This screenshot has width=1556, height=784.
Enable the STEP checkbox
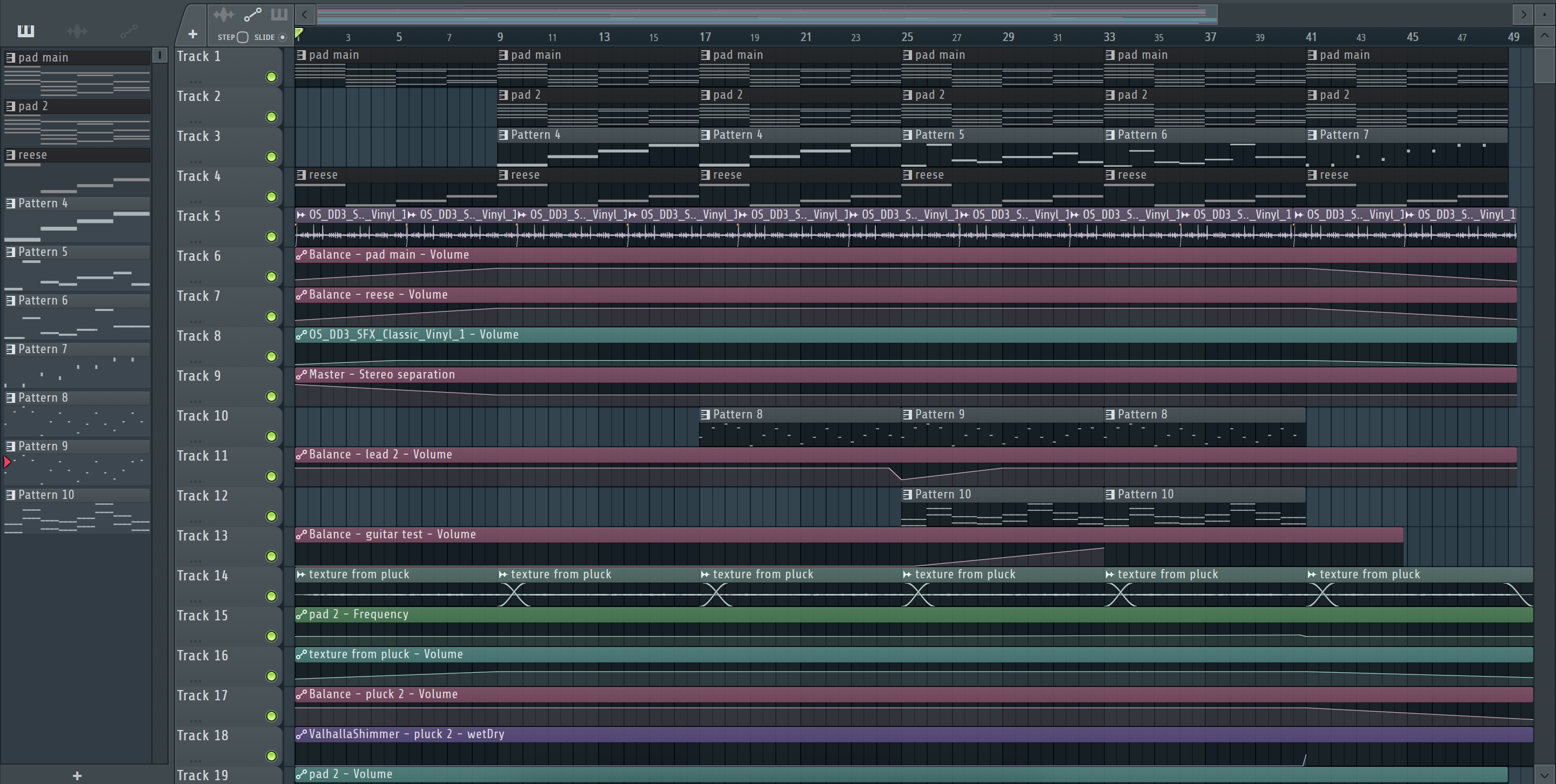[x=243, y=37]
